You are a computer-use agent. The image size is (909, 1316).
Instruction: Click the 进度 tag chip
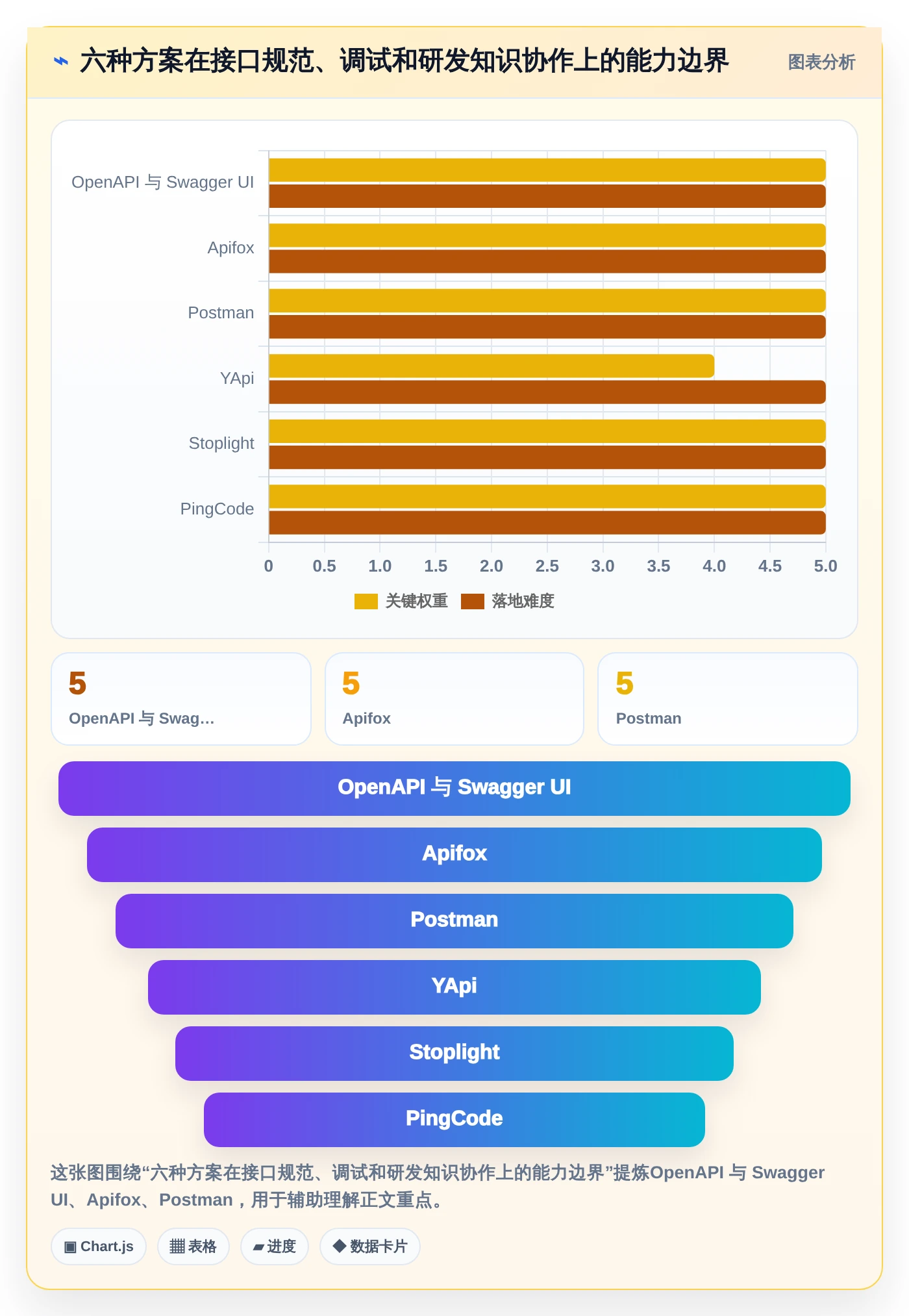coord(275,1246)
